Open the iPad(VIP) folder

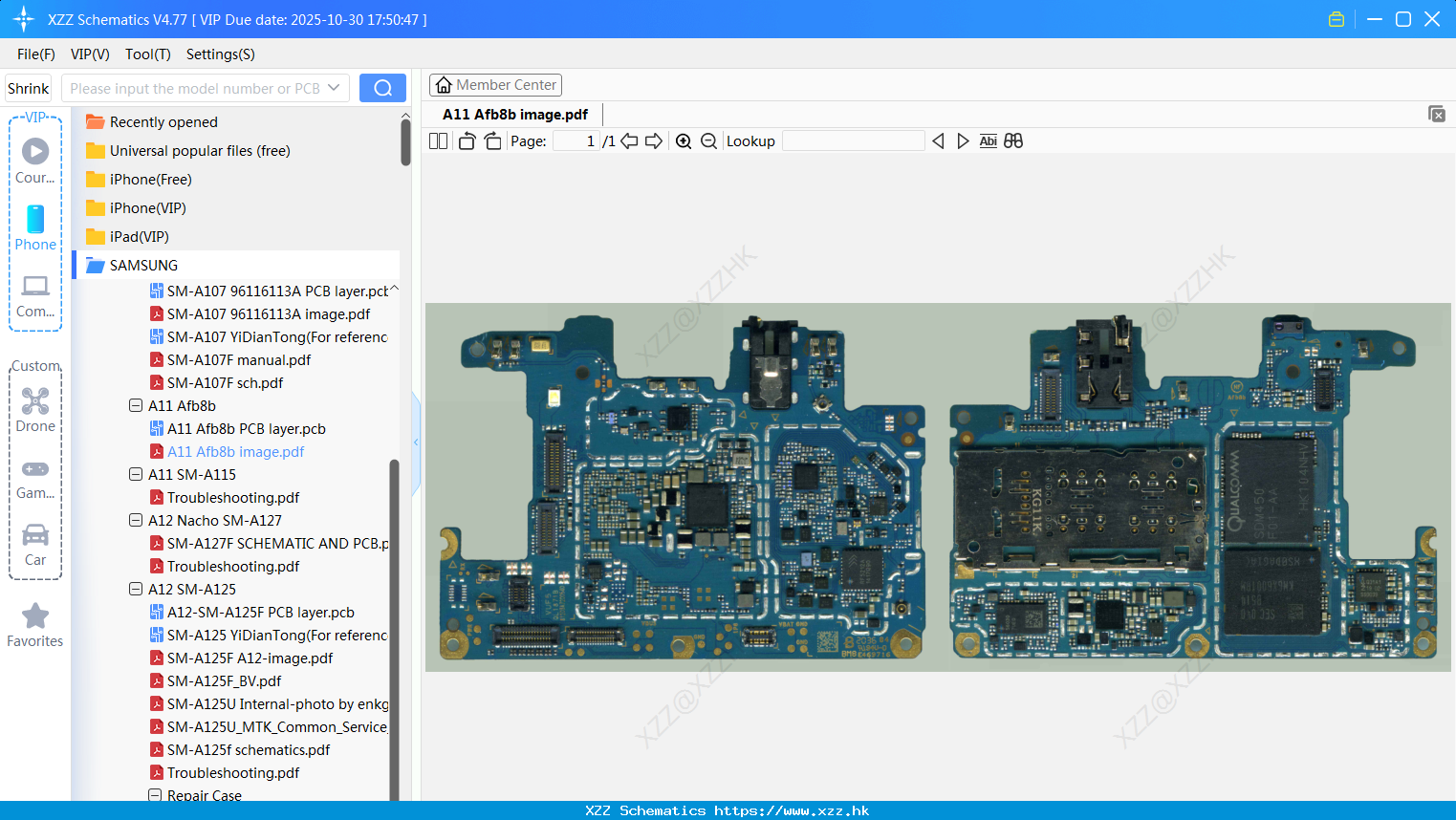pyautogui.click(x=139, y=236)
